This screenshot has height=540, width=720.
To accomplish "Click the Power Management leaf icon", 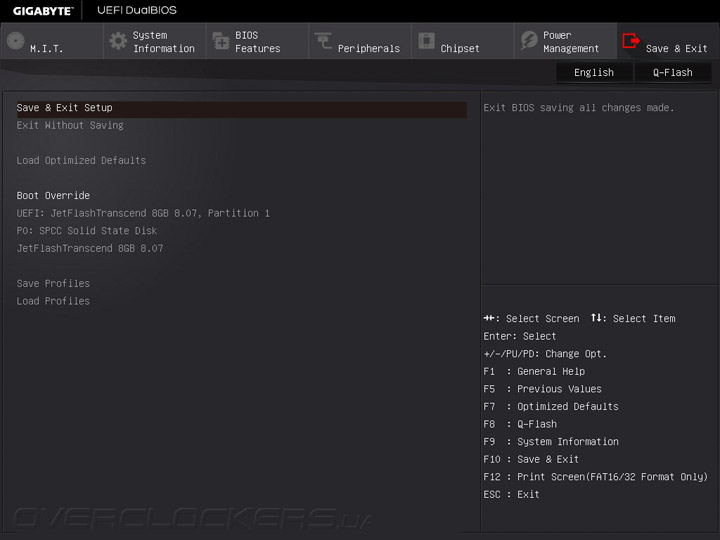I will point(529,42).
